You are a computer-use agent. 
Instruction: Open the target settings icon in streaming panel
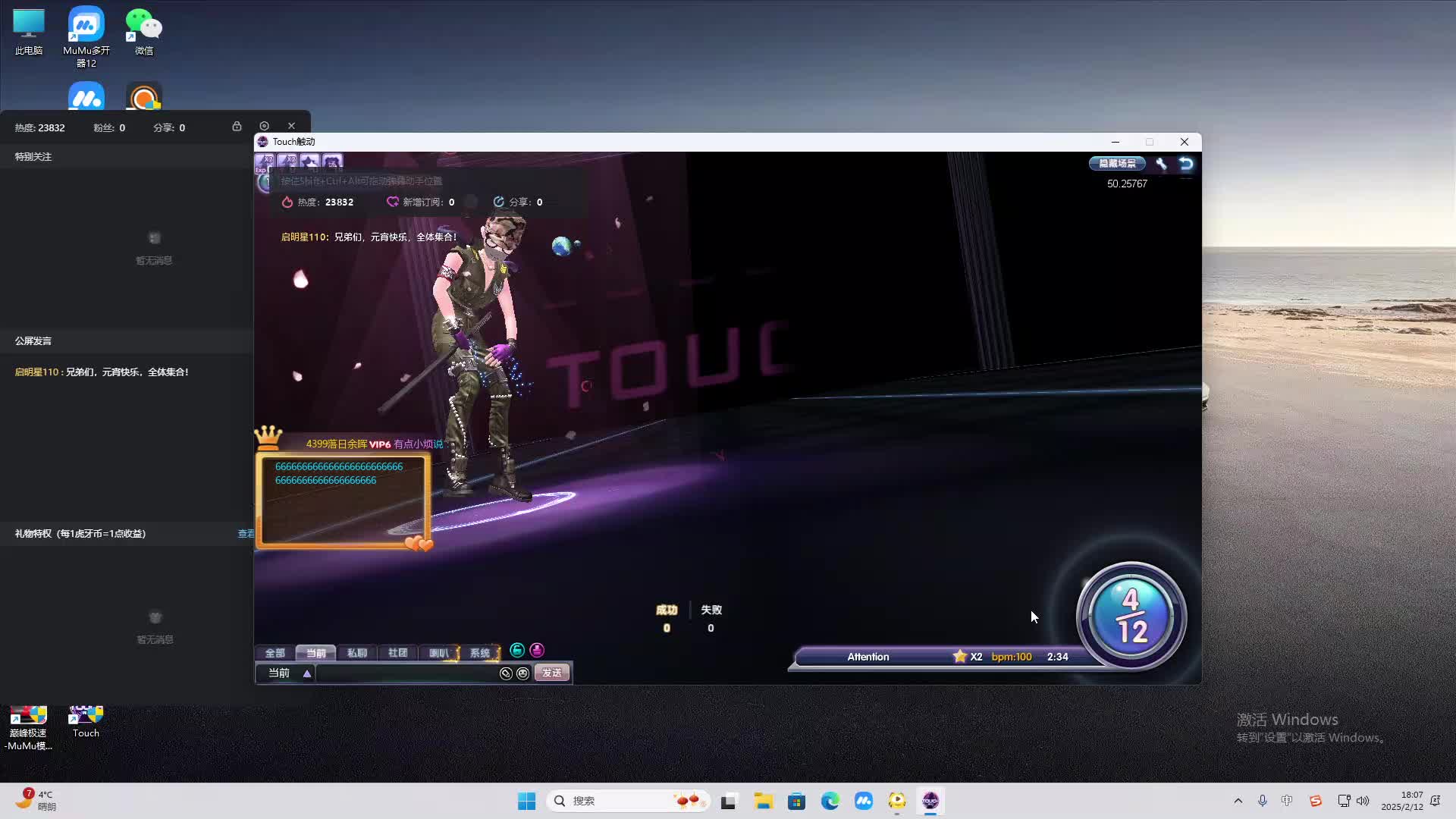[x=264, y=127]
